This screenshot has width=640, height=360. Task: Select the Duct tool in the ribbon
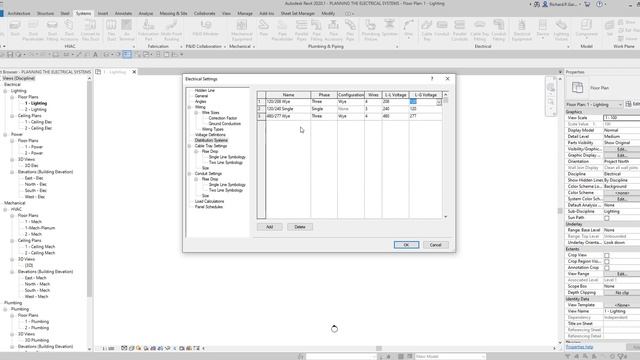[15, 29]
